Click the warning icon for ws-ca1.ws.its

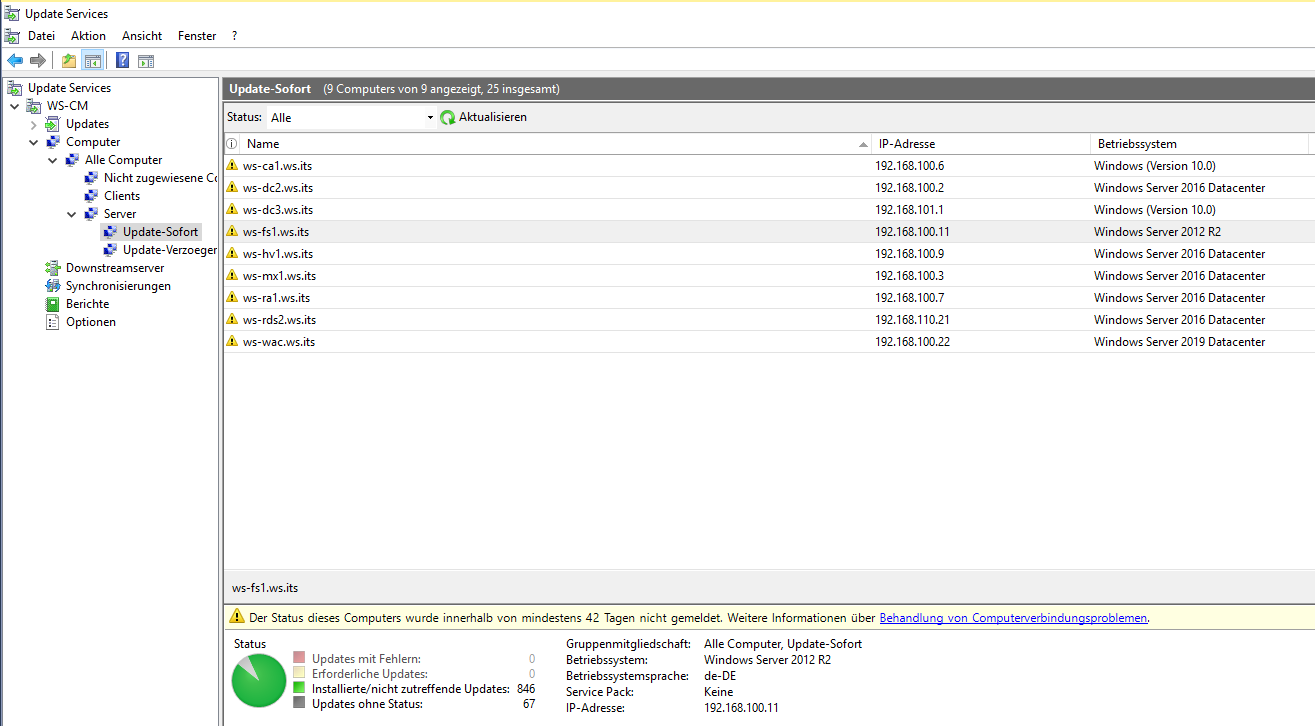click(x=233, y=166)
